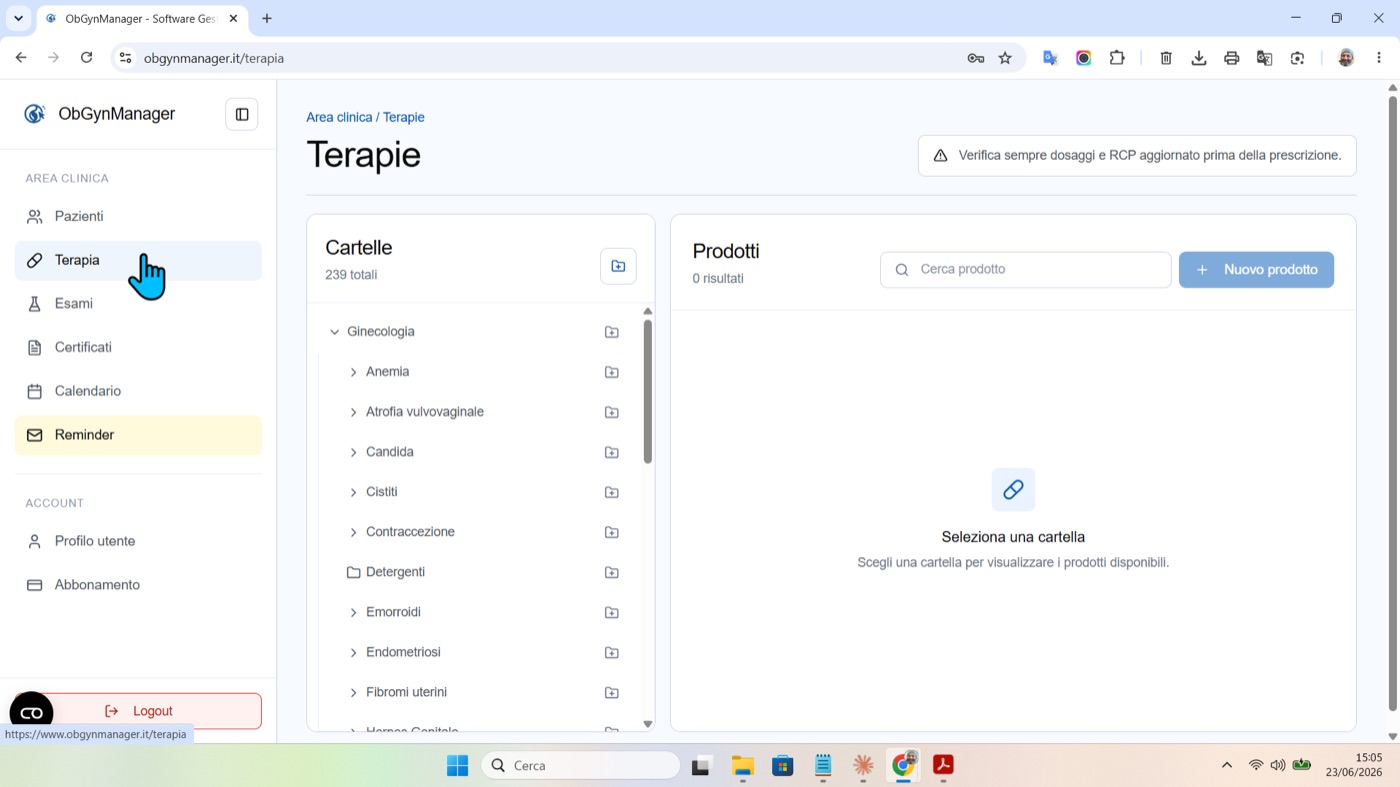Collapse the Ginecologia folder chevron
The image size is (1400, 787).
(x=334, y=332)
